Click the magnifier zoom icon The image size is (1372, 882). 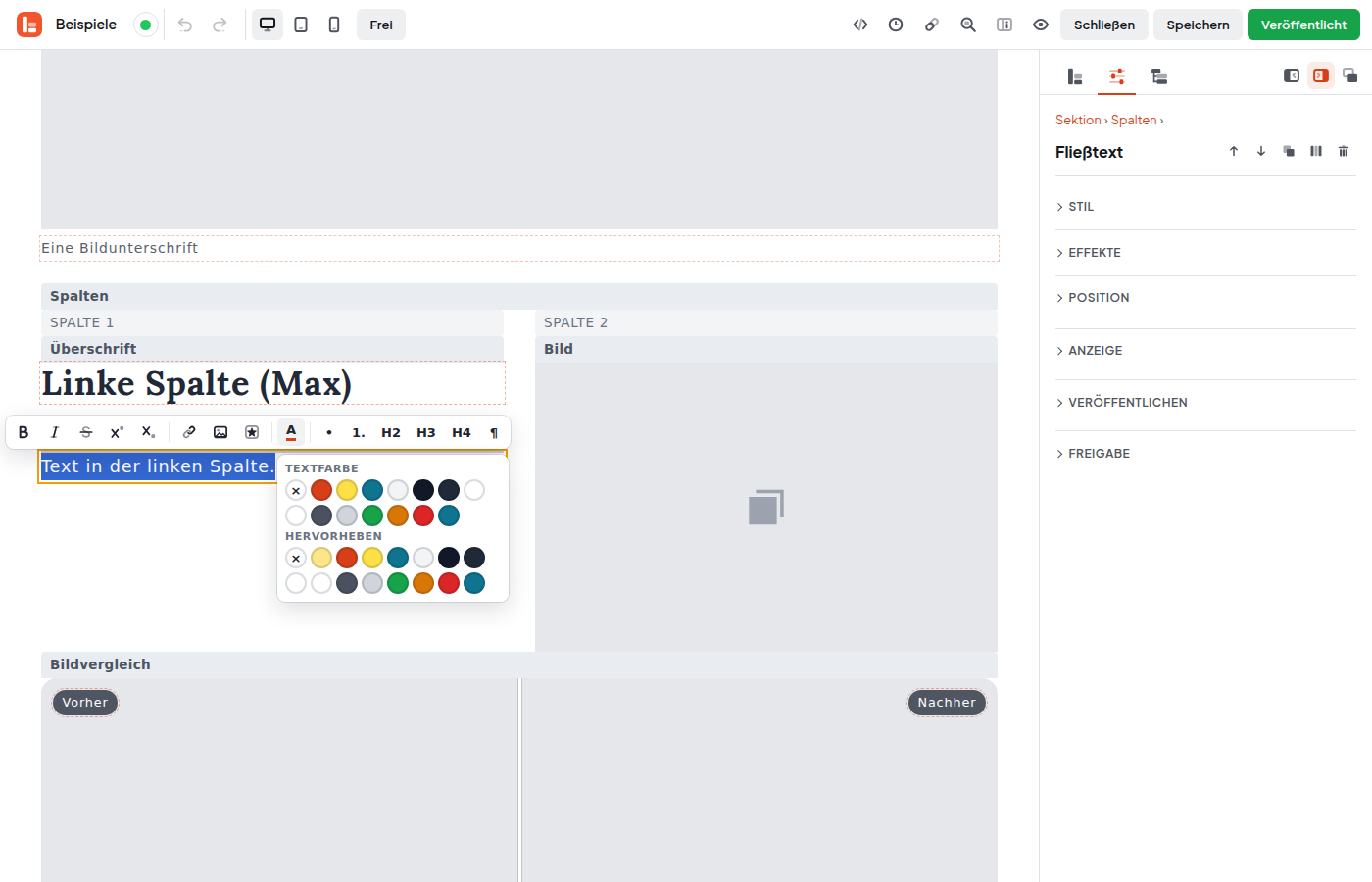click(968, 24)
